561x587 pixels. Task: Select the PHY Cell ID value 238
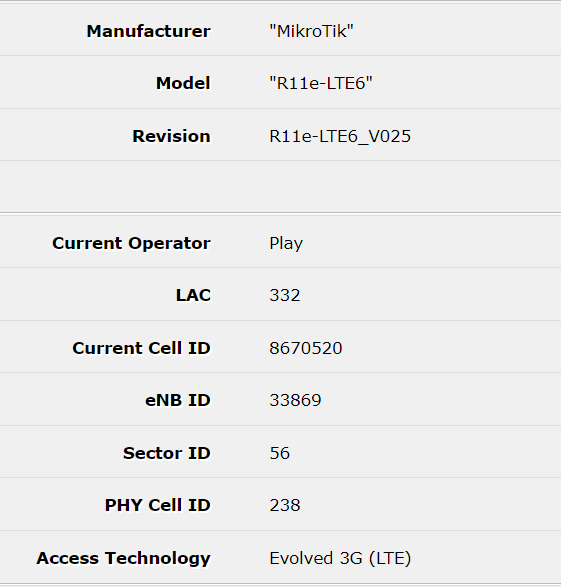pyautogui.click(x=285, y=505)
